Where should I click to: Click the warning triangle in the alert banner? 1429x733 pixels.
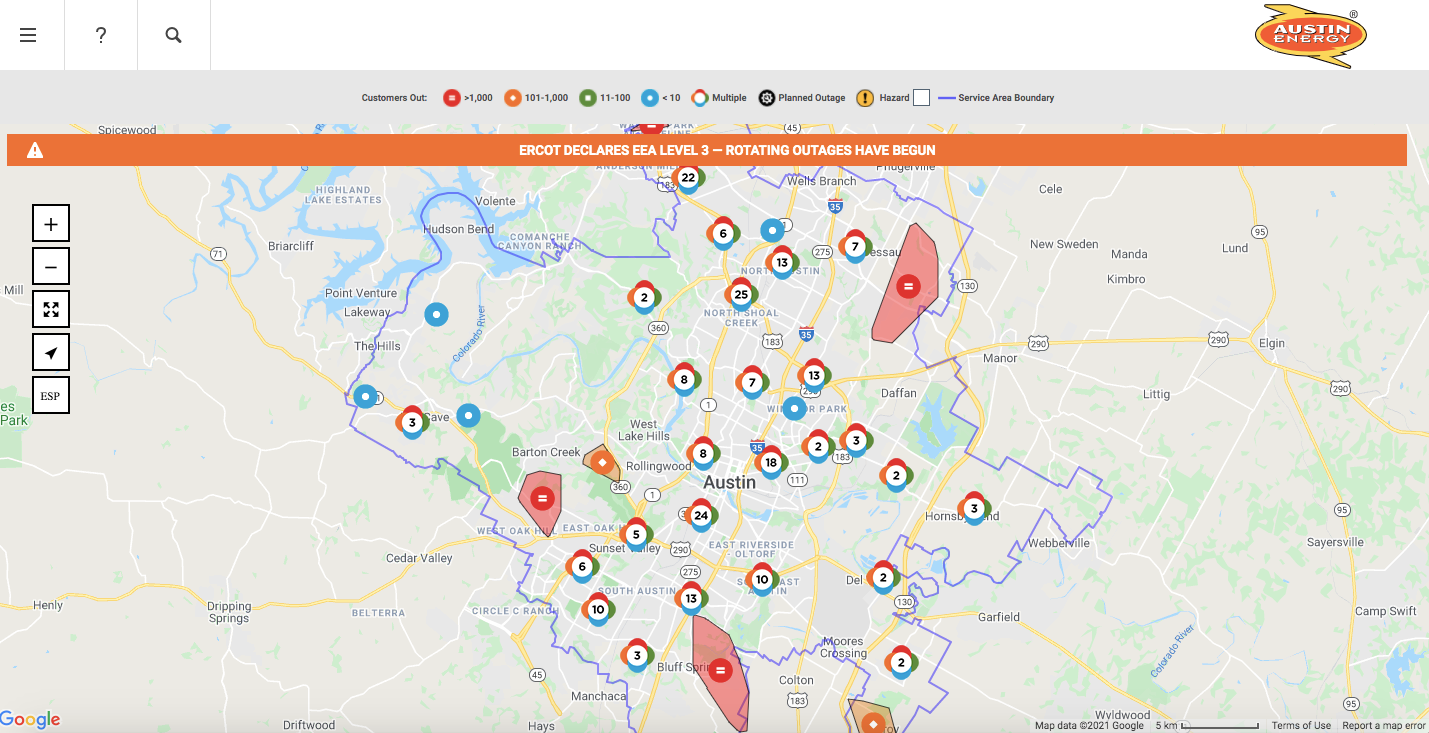(35, 150)
